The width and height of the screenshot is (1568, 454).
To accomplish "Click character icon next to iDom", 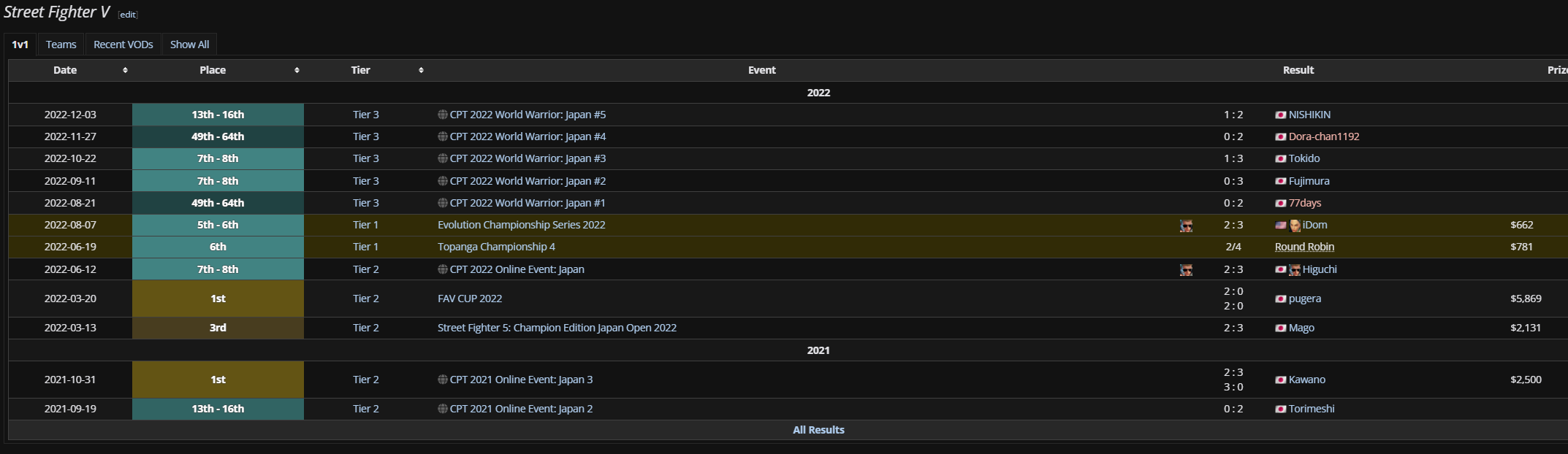I will (1295, 226).
